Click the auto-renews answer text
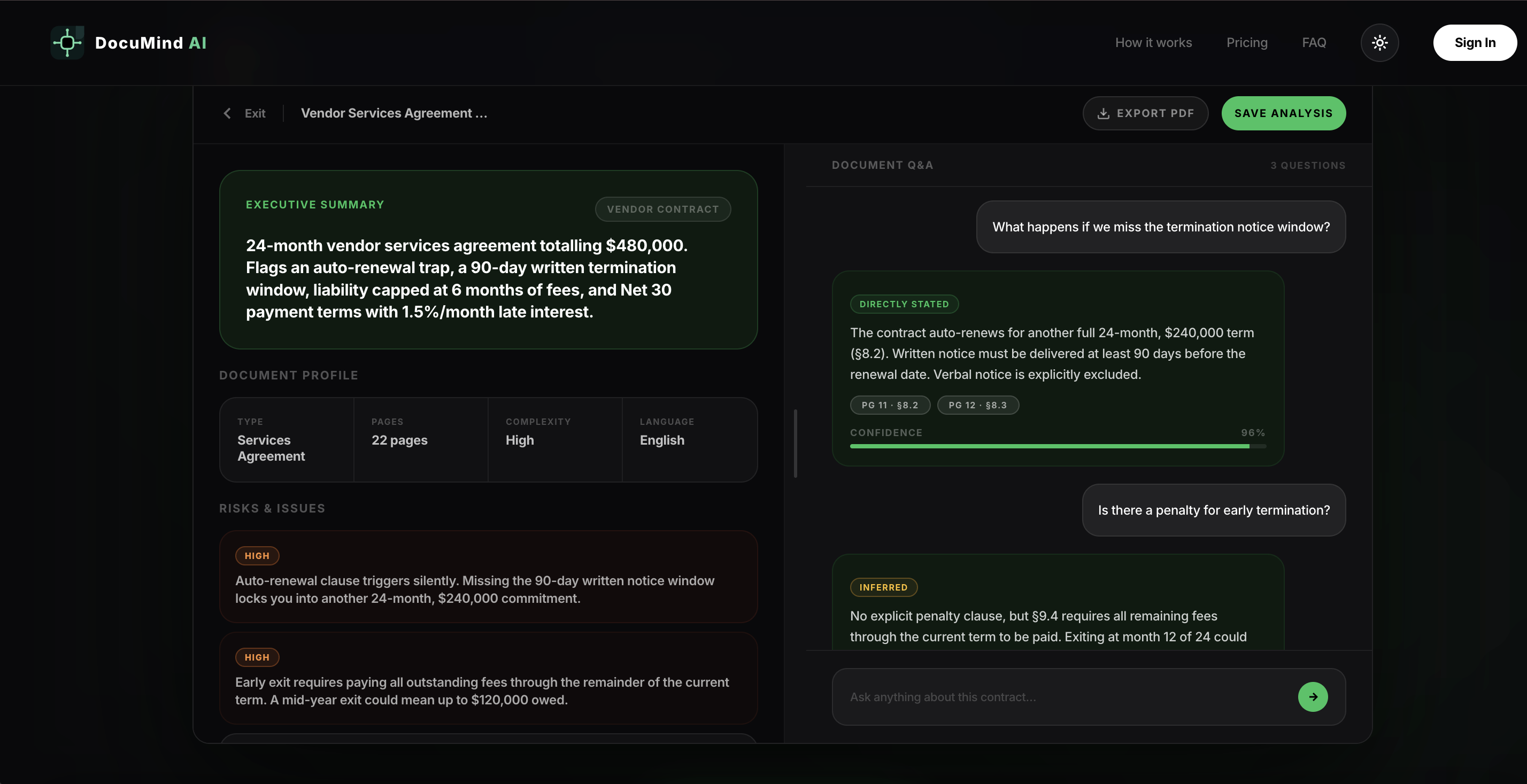The width and height of the screenshot is (1527, 784). [1052, 354]
